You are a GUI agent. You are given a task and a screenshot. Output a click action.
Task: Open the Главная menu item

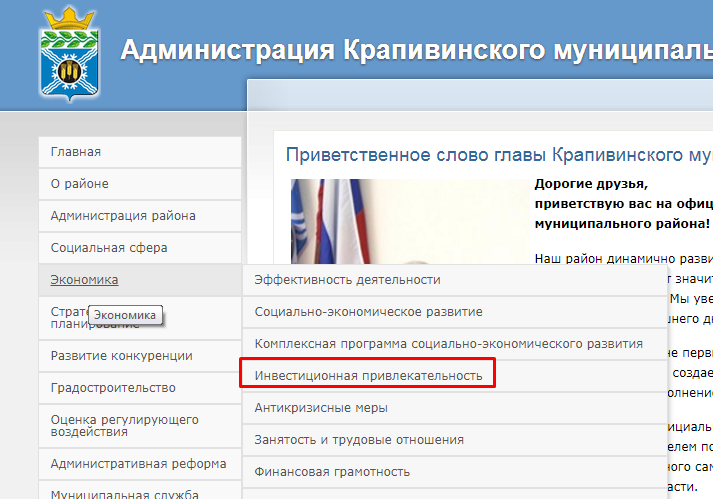tap(140, 152)
